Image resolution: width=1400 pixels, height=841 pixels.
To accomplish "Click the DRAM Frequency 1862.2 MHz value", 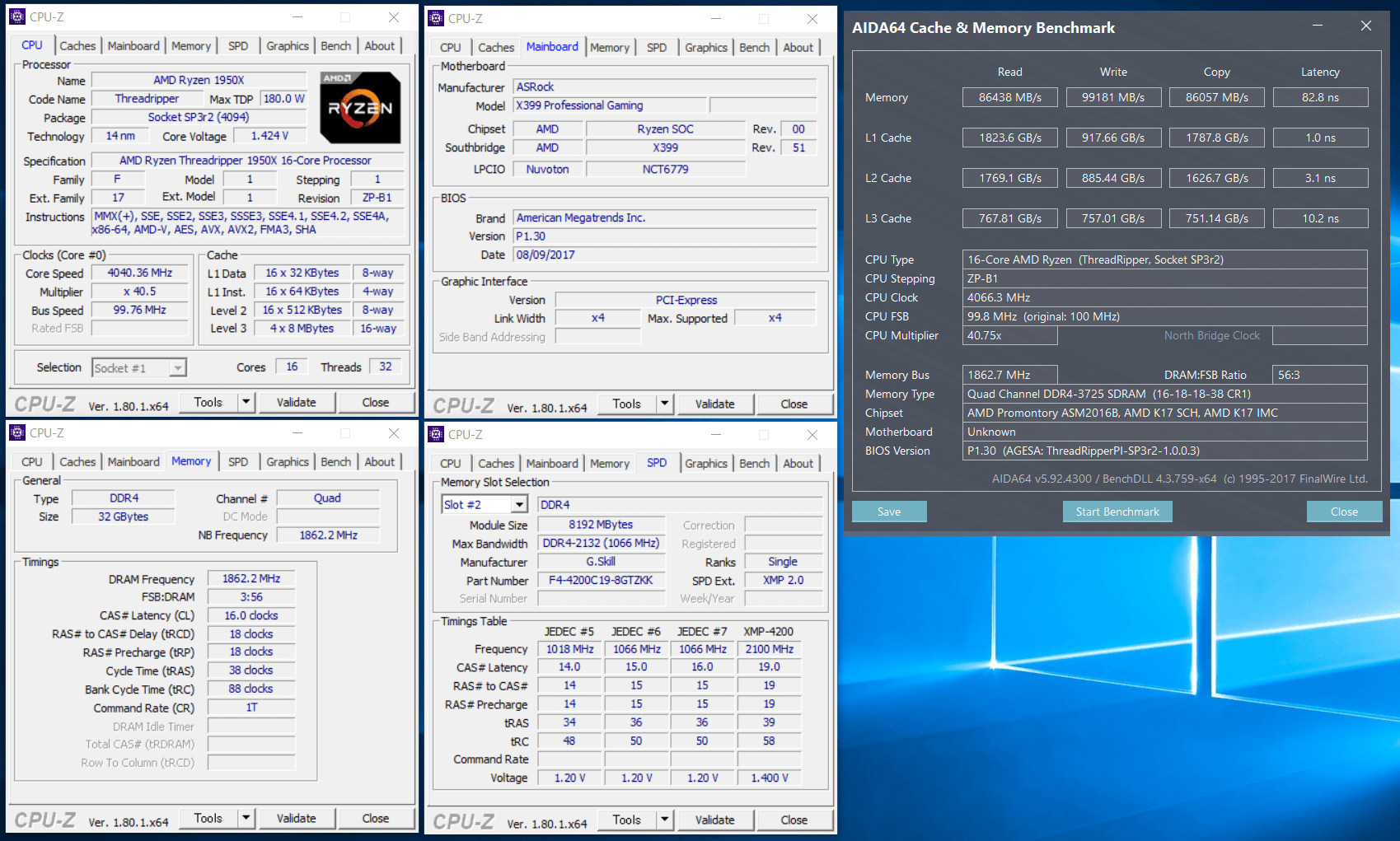I will click(251, 579).
